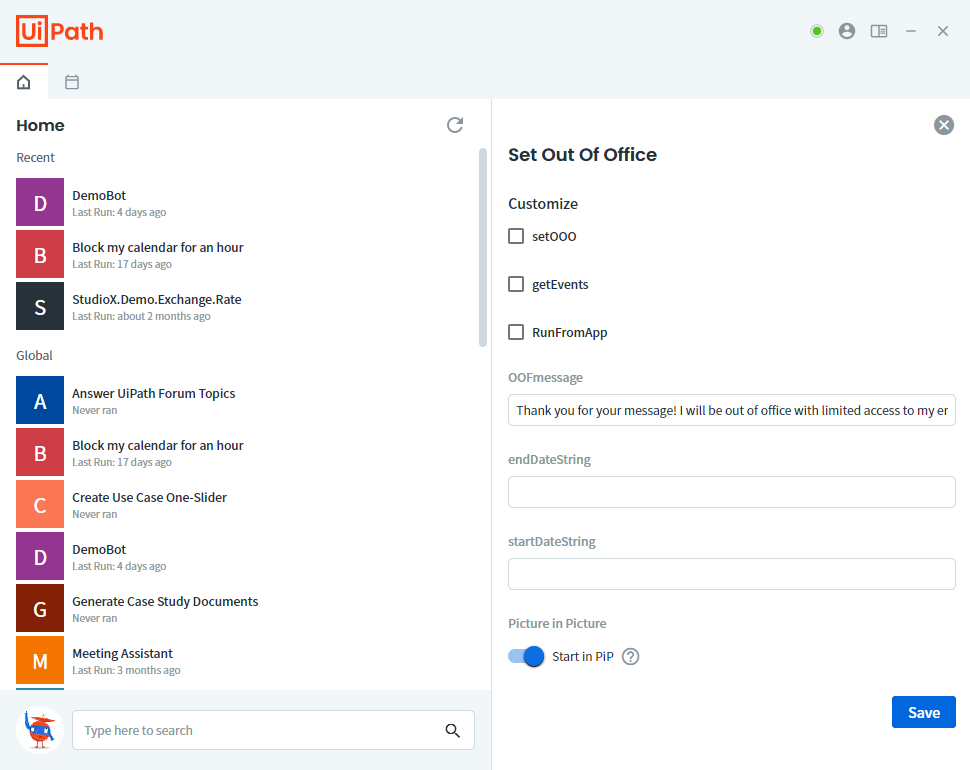
Task: Click the blue Answer UiPath Forum Topics icon
Action: pos(40,400)
